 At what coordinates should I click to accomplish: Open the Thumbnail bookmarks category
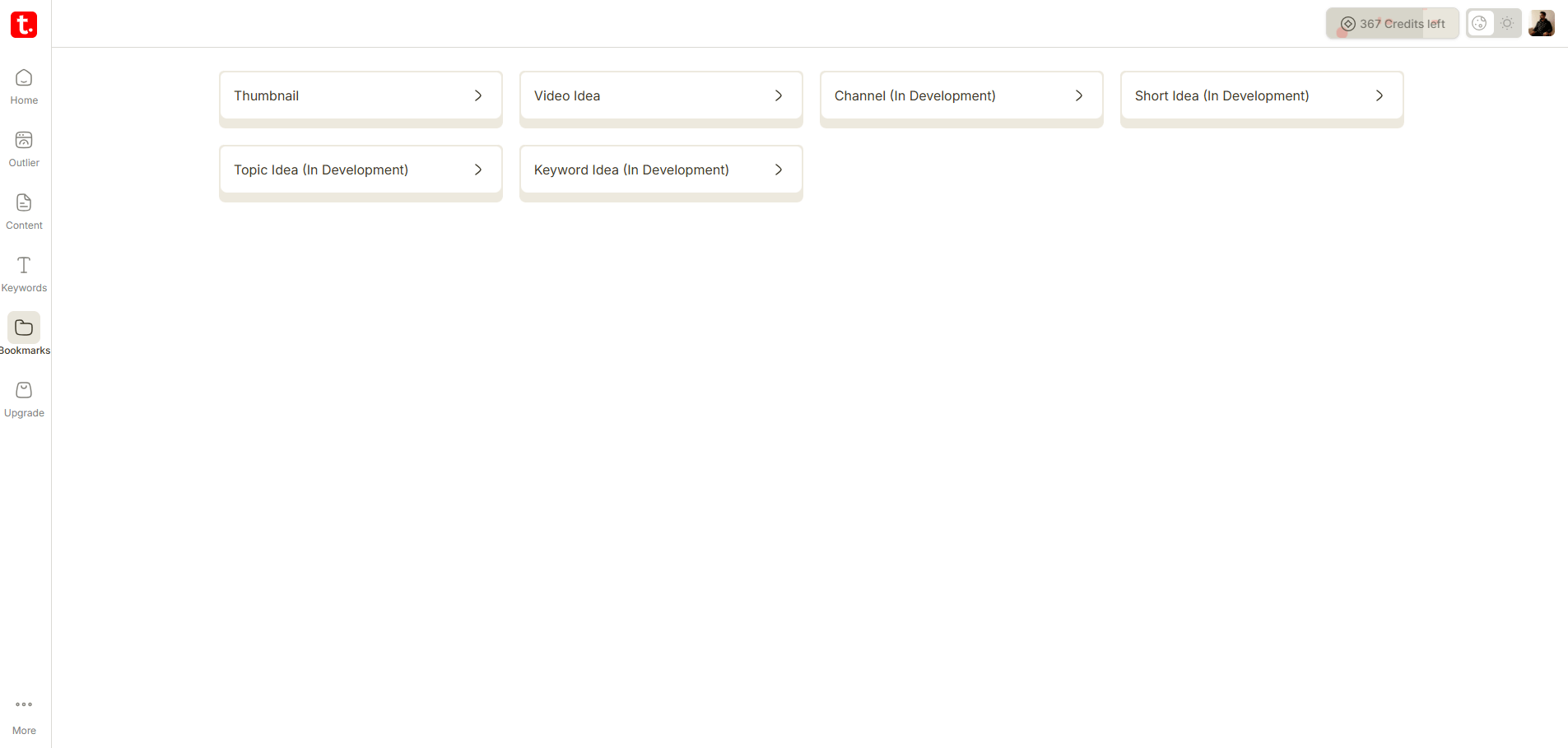(x=267, y=96)
